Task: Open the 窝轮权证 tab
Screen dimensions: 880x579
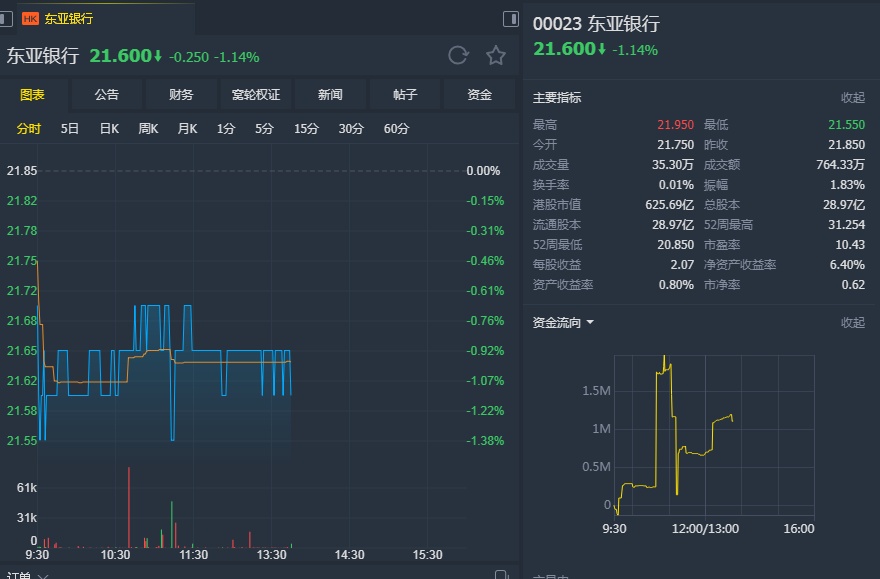Action: pos(255,94)
